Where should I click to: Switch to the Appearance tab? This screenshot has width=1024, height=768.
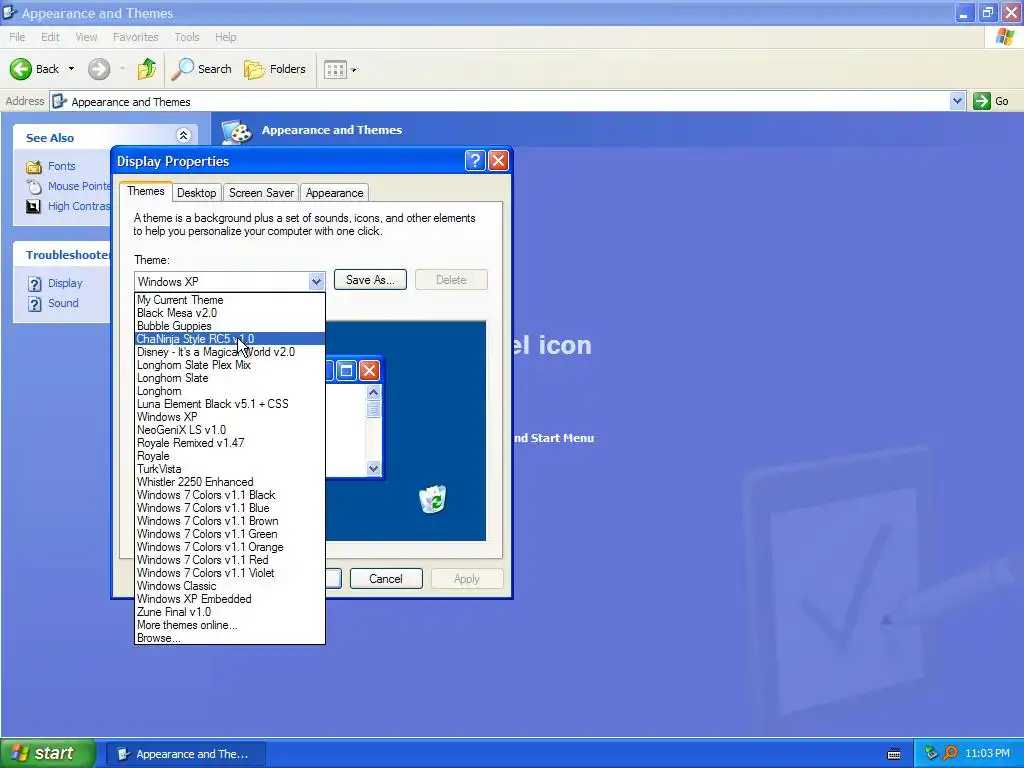(334, 193)
